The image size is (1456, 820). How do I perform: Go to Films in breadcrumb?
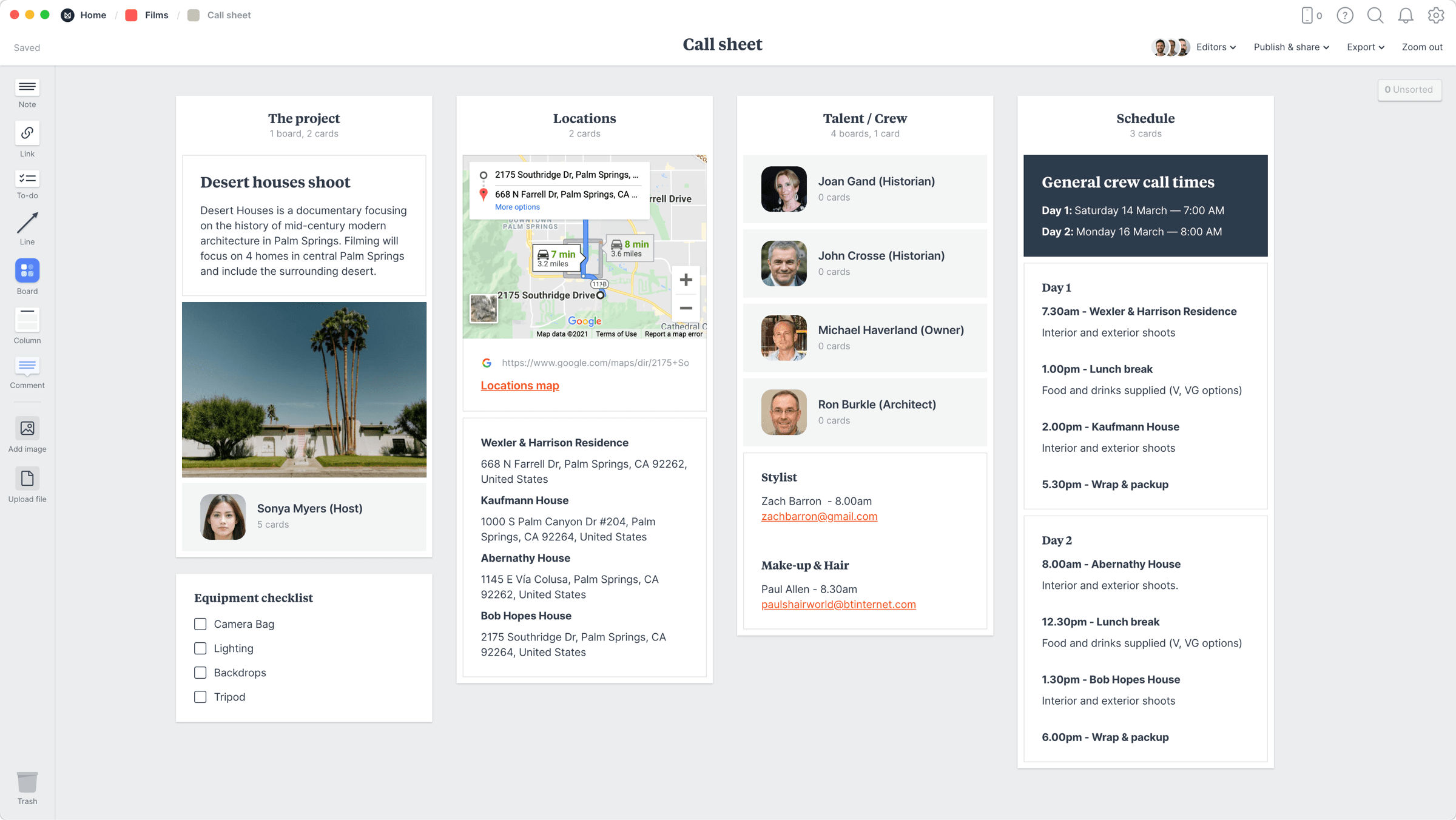[x=156, y=15]
